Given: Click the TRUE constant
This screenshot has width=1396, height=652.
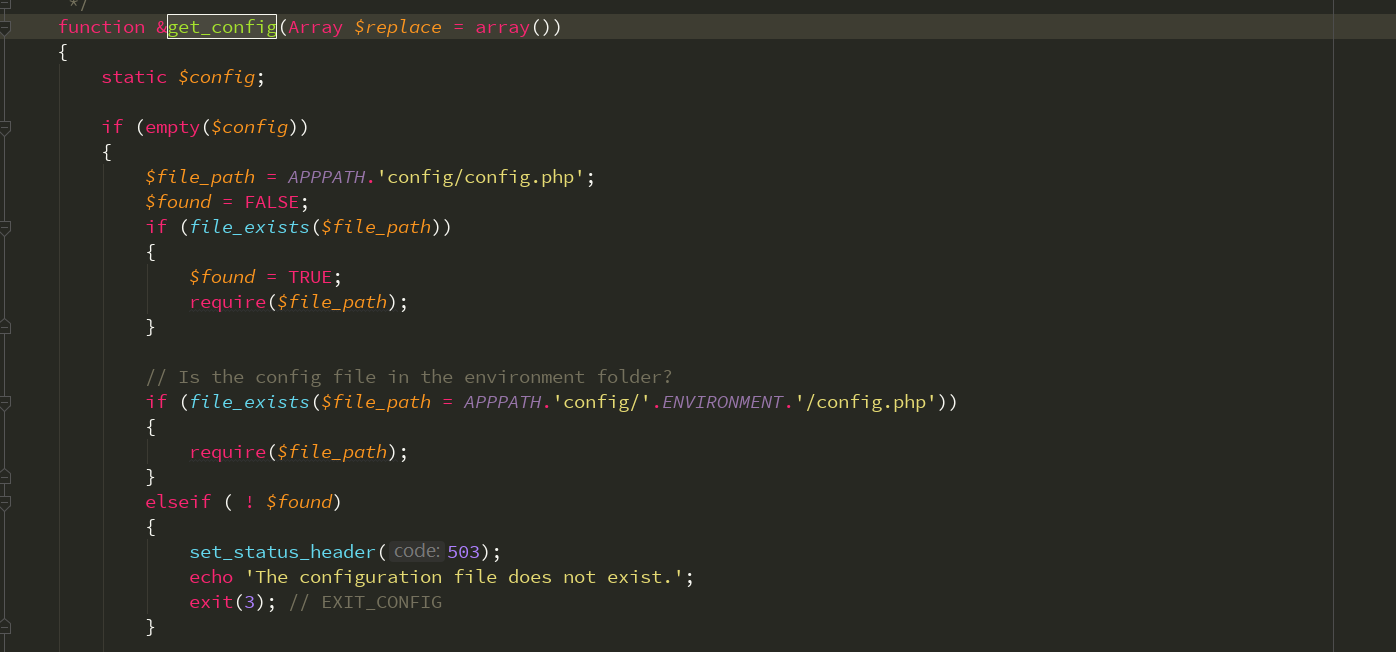Looking at the screenshot, I should 311,277.
